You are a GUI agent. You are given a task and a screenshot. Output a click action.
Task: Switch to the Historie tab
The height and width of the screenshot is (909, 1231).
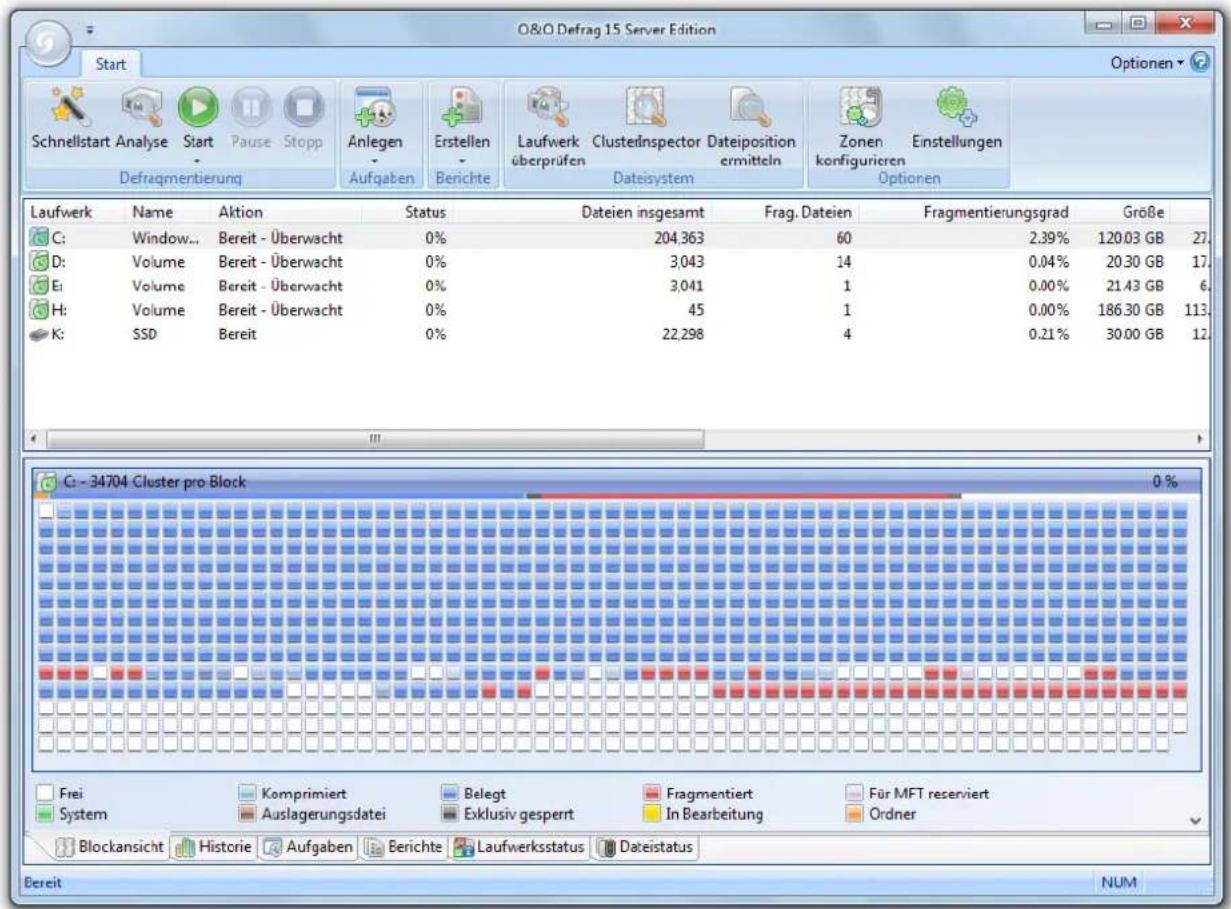point(214,847)
